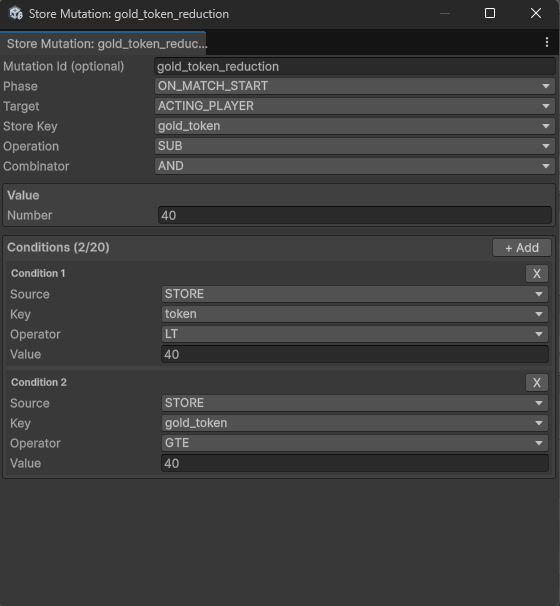
Task: Focus the Mutation Id text field
Action: (x=354, y=66)
